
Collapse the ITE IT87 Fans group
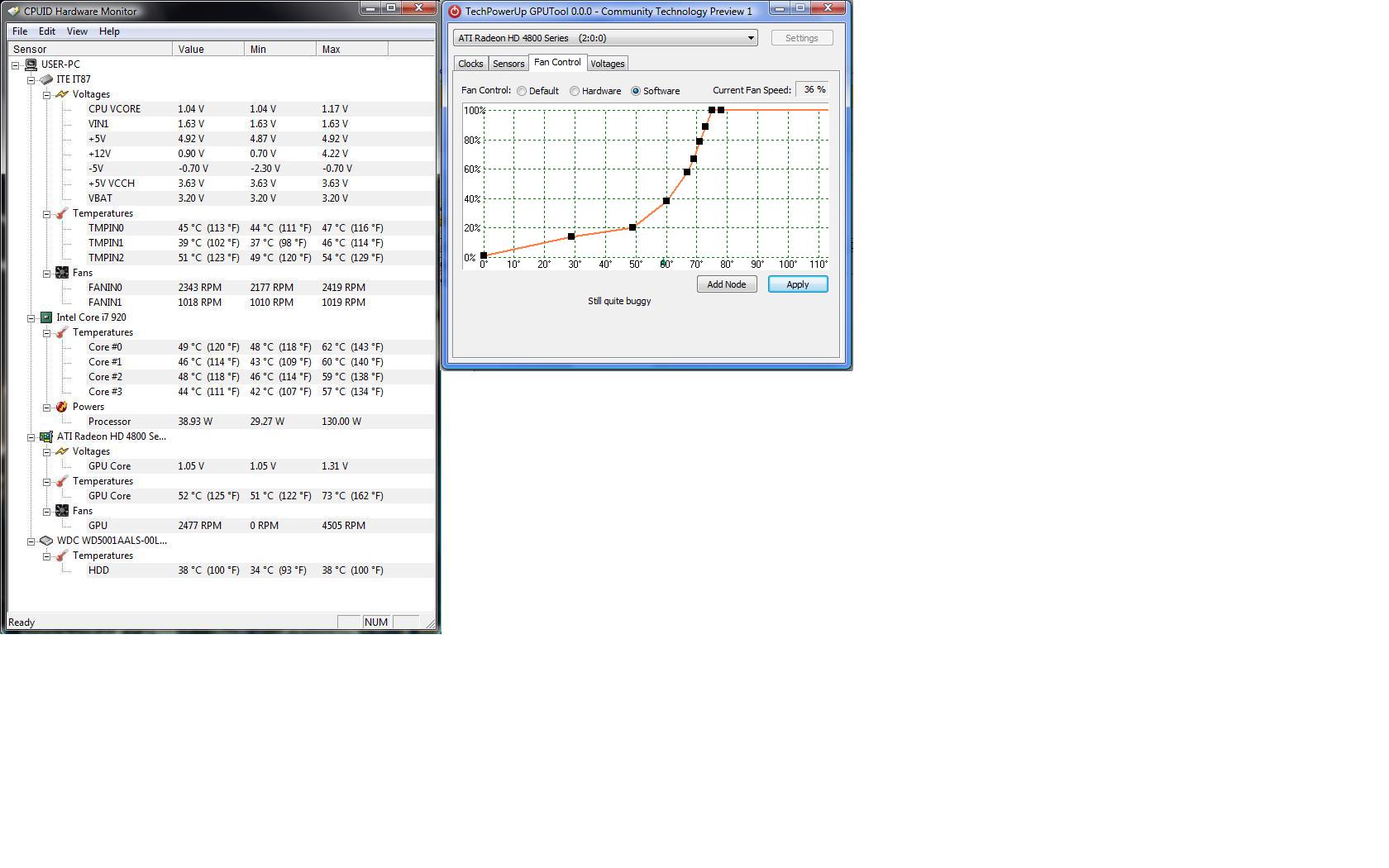[x=47, y=273]
